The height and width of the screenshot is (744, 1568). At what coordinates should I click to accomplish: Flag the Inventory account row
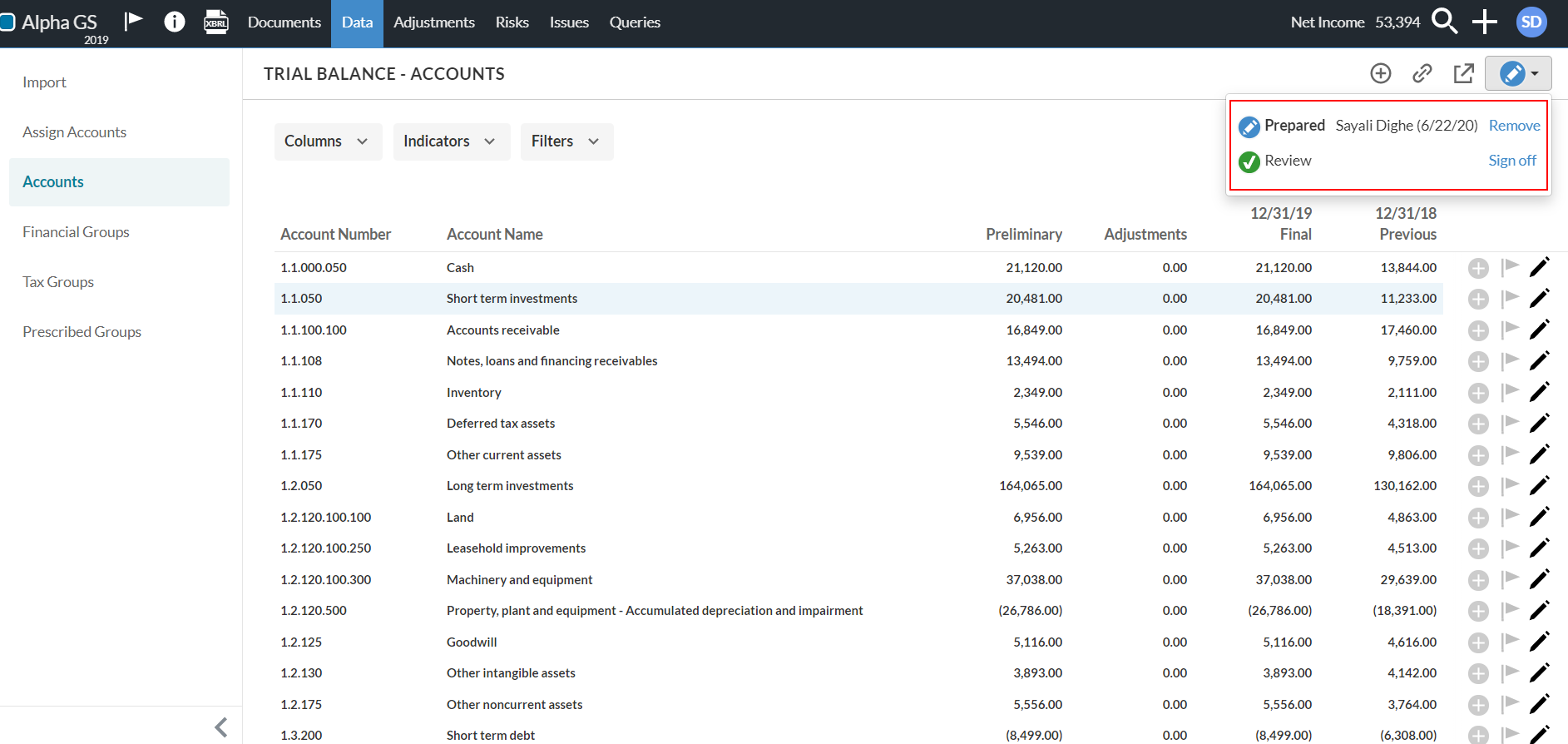coord(1510,392)
